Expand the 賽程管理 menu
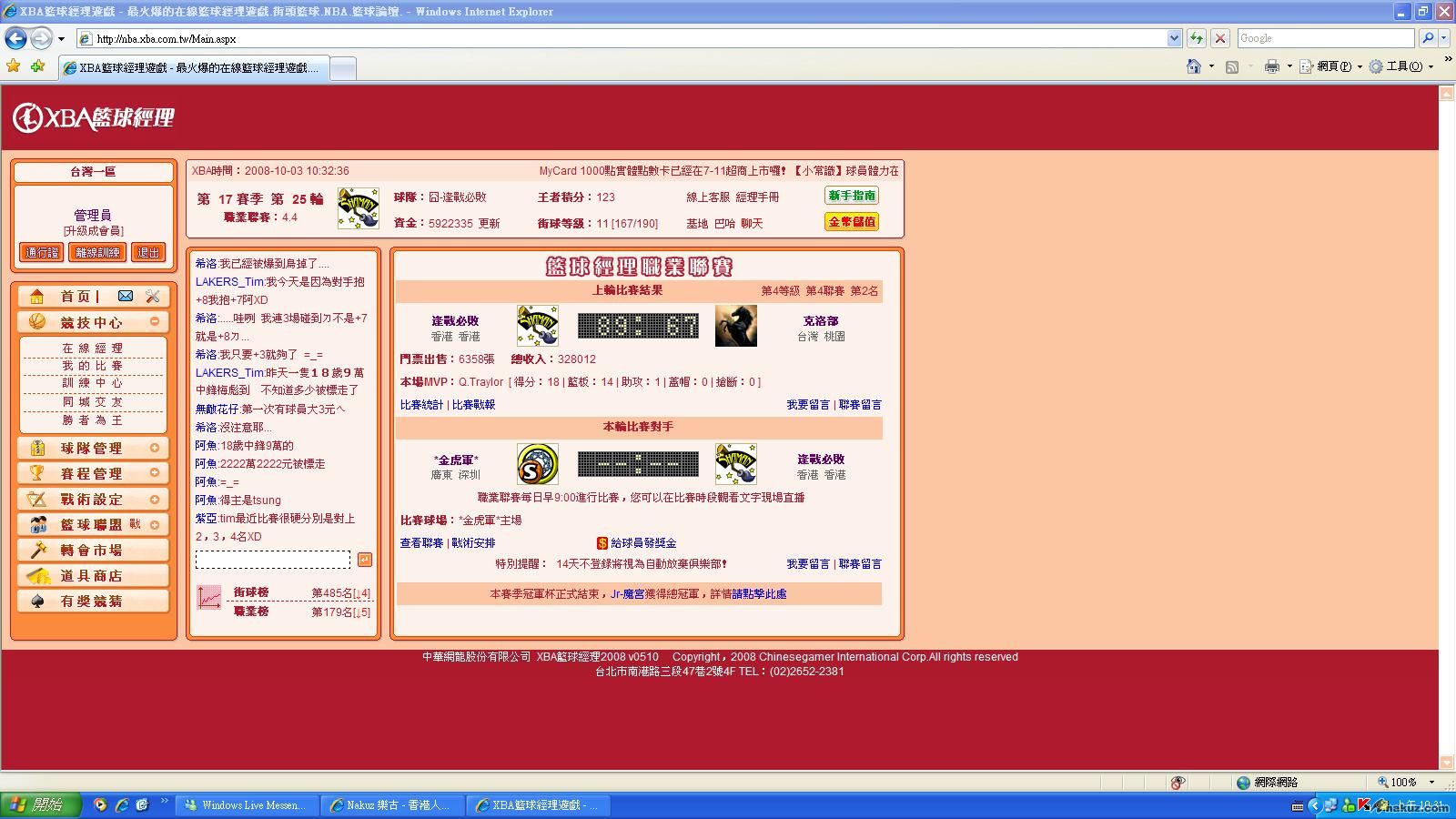This screenshot has width=1456, height=819. [x=155, y=473]
